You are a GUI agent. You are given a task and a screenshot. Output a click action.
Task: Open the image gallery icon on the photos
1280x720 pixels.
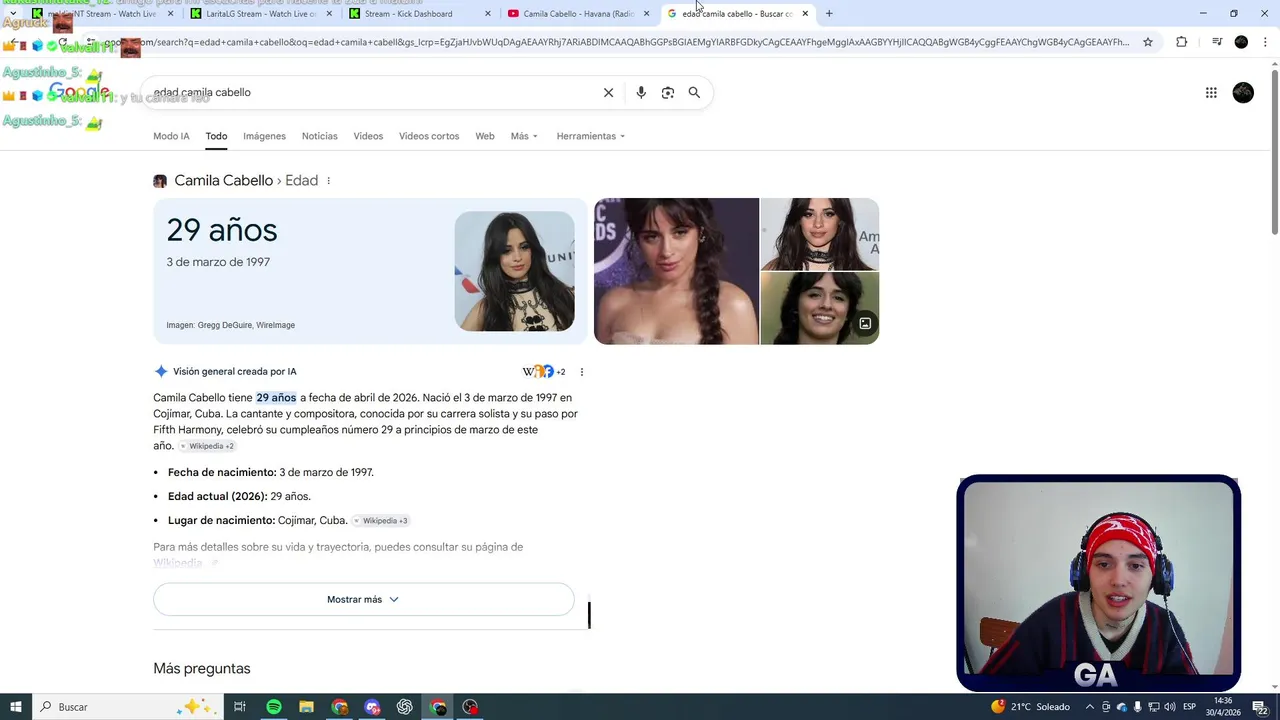coord(865,324)
